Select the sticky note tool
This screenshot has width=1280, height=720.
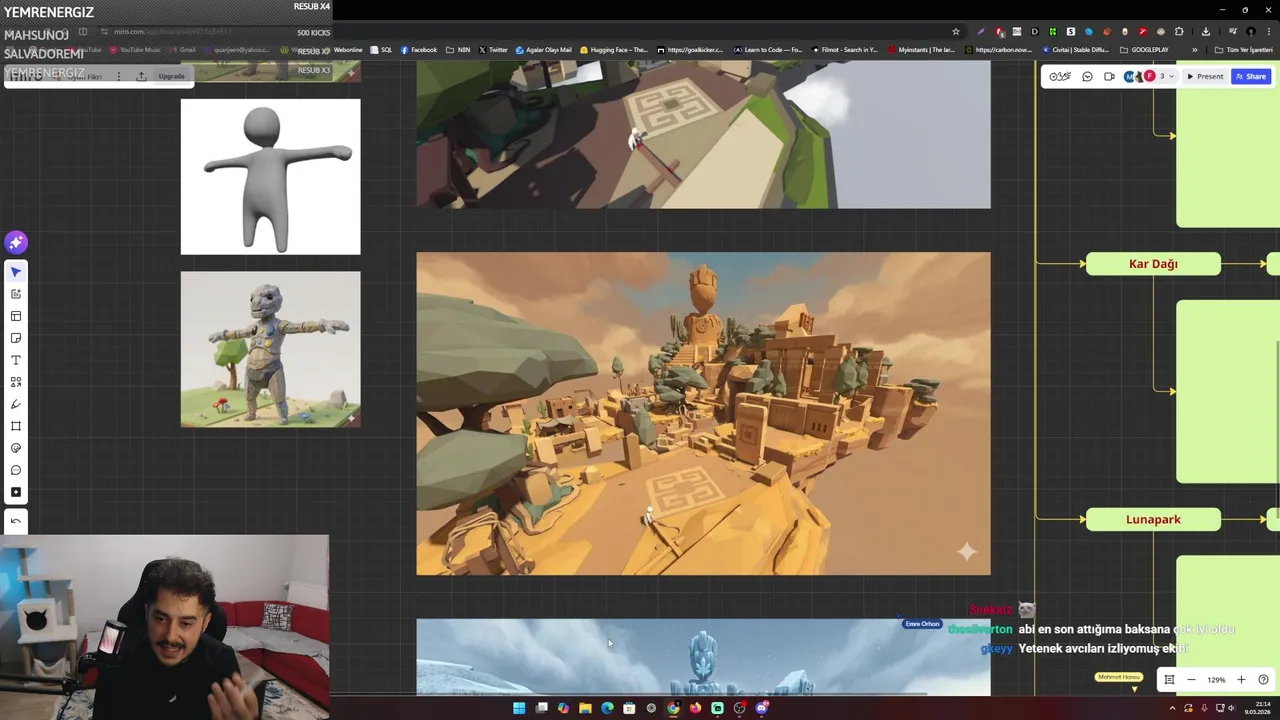[x=15, y=338]
